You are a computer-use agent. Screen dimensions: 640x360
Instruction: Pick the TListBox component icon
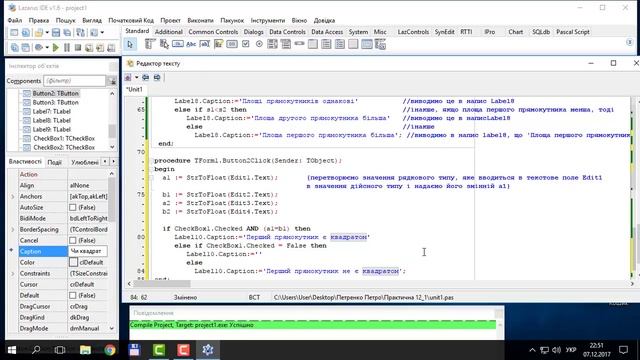(272, 44)
